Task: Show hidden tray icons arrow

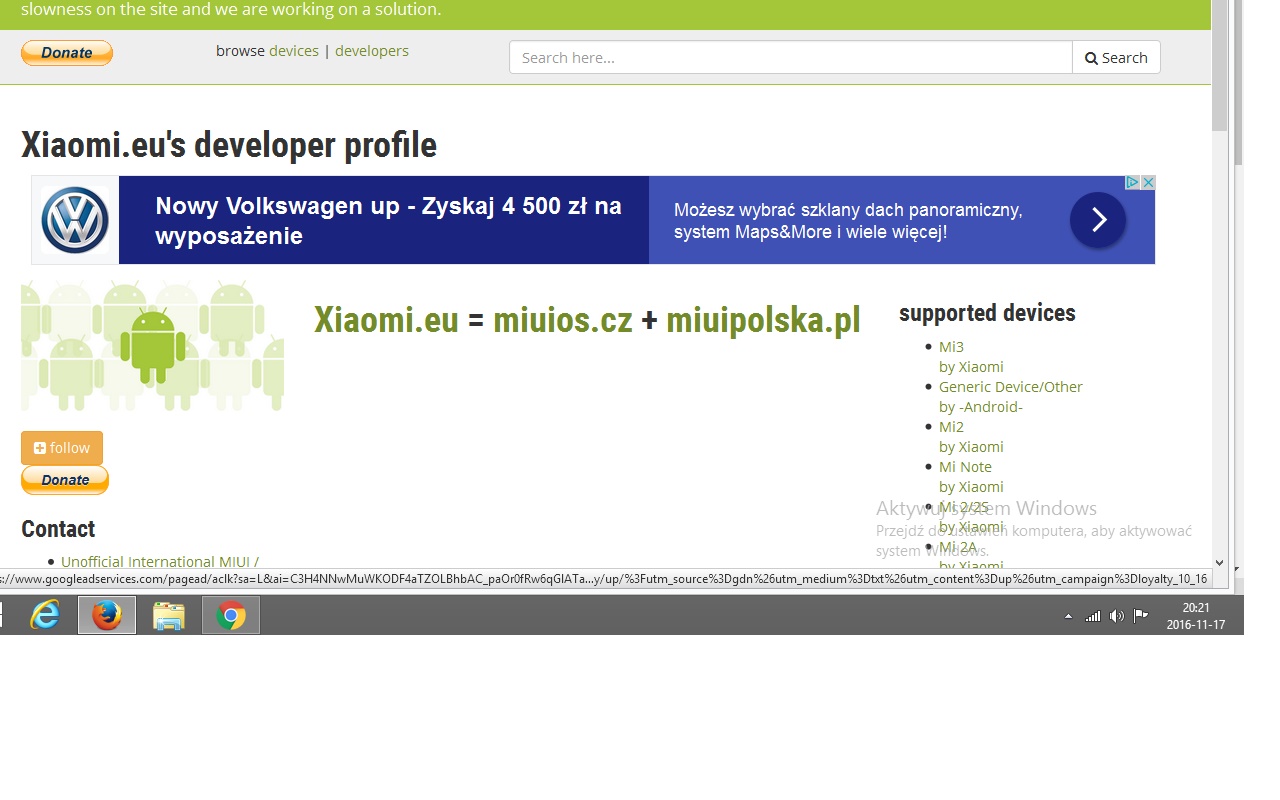Action: point(1068,616)
